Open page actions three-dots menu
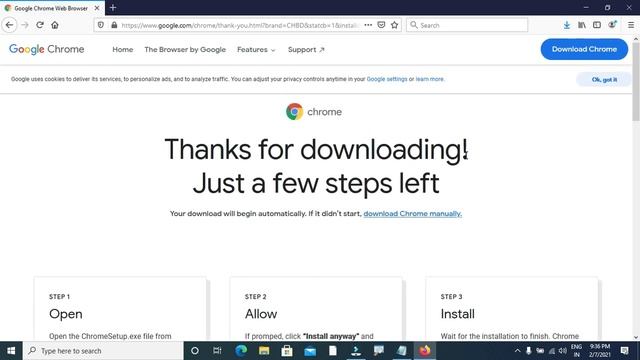The image size is (640, 360). (x=368, y=25)
